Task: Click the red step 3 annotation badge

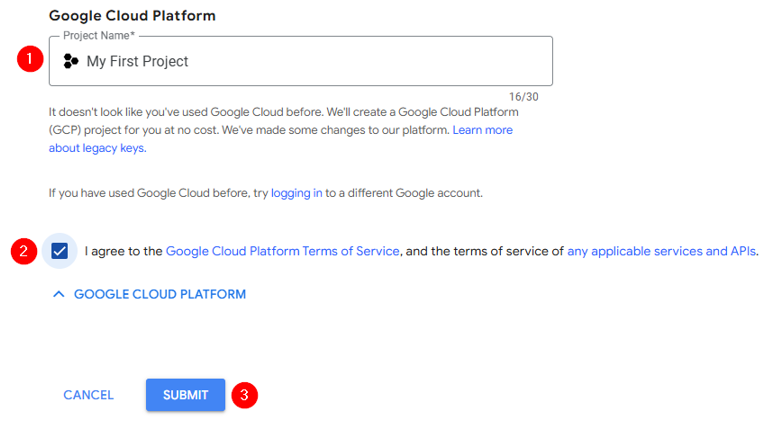Action: point(244,395)
